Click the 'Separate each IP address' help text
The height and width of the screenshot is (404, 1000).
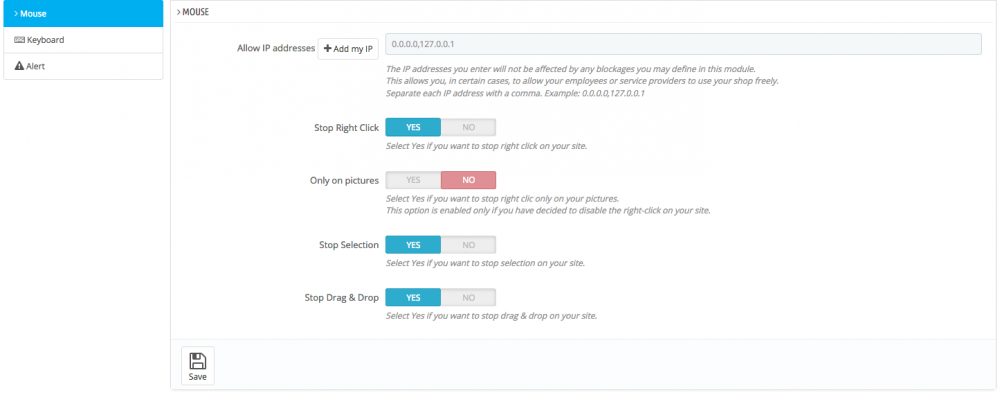516,93
